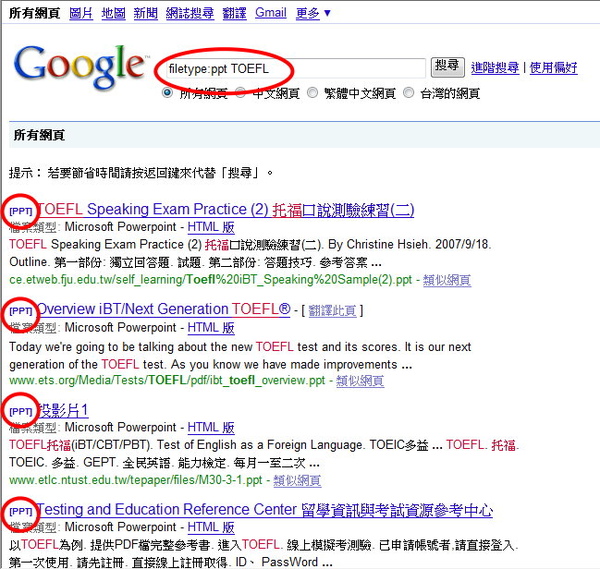Open 新聞 news link
Viewport: 600px width, 569px height.
point(145,13)
